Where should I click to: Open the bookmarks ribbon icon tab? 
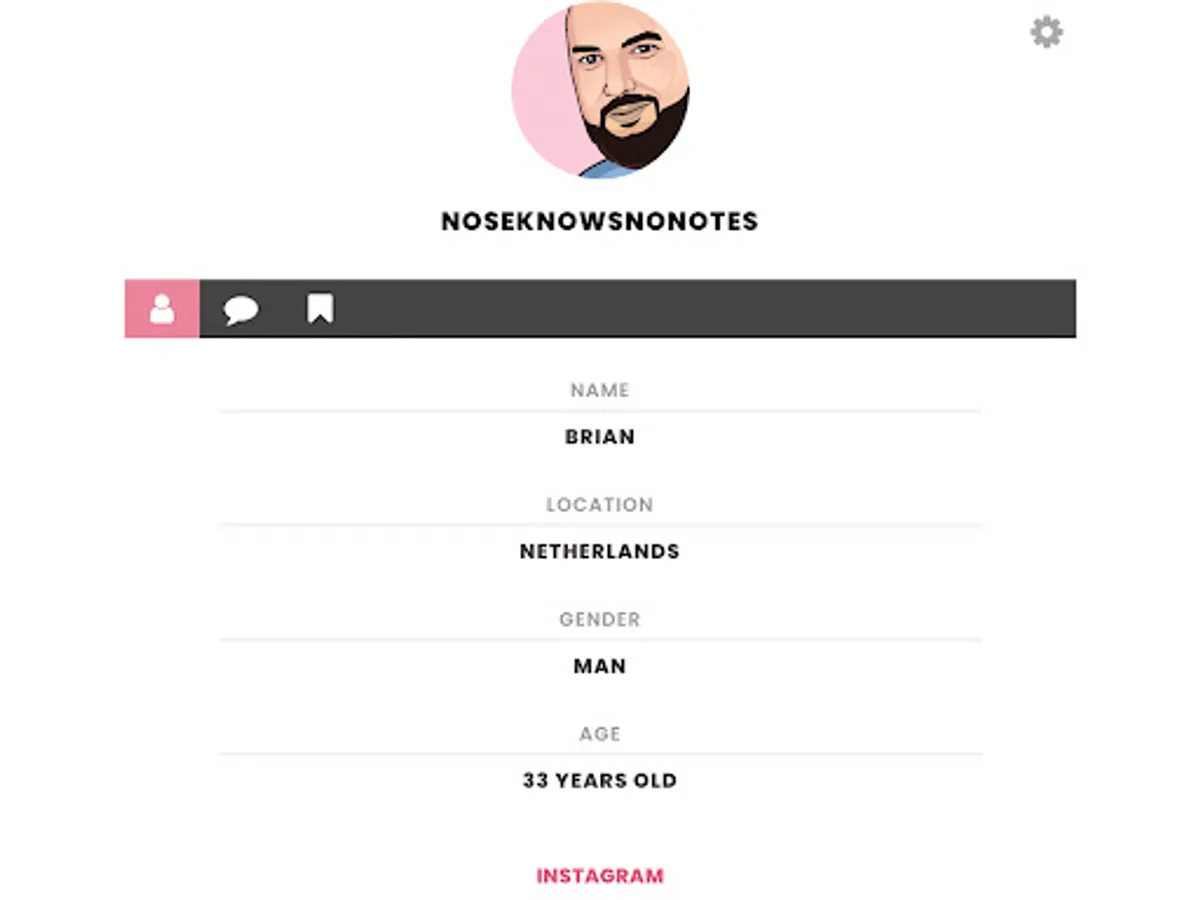[x=320, y=309]
